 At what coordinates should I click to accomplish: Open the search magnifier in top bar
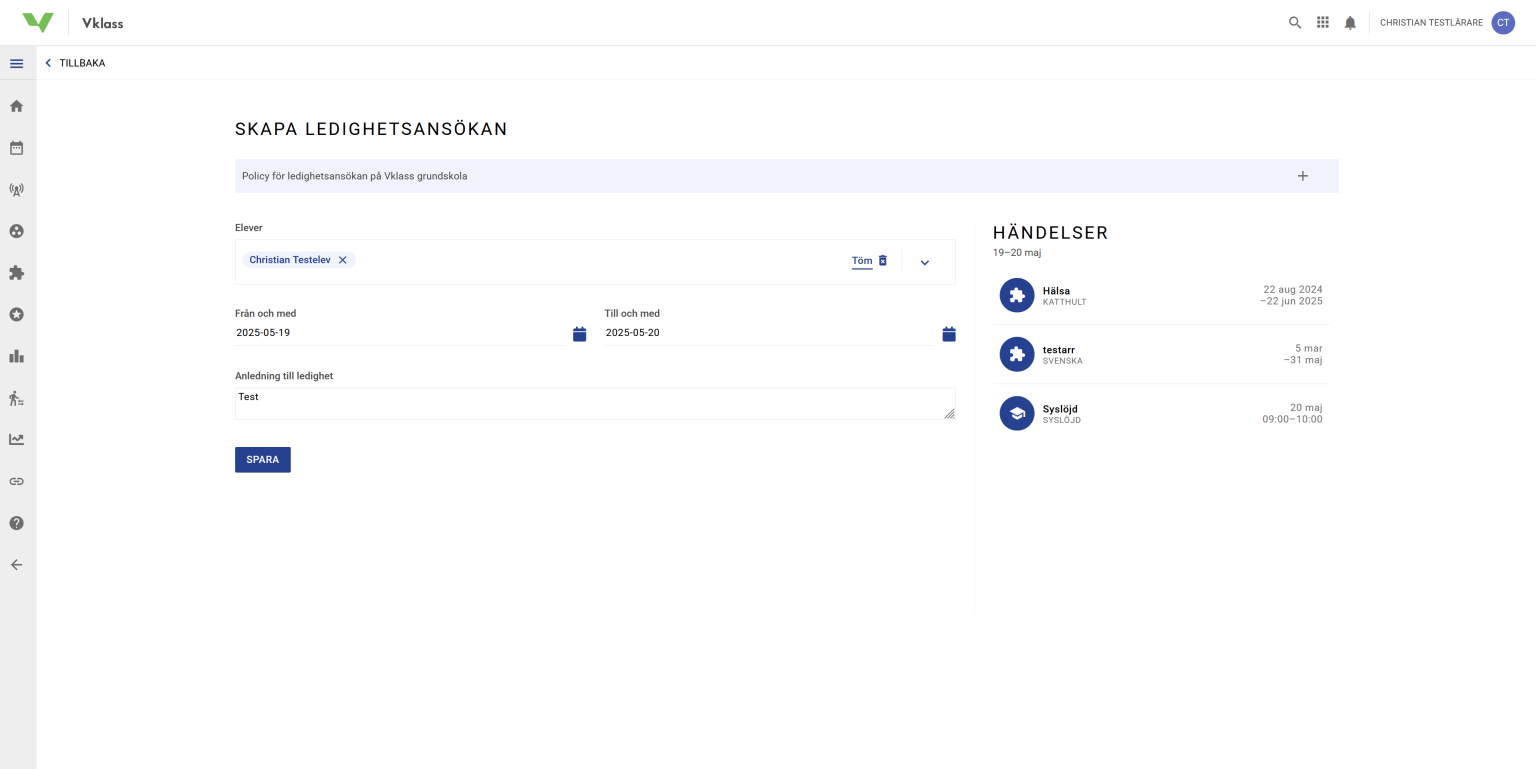point(1295,23)
